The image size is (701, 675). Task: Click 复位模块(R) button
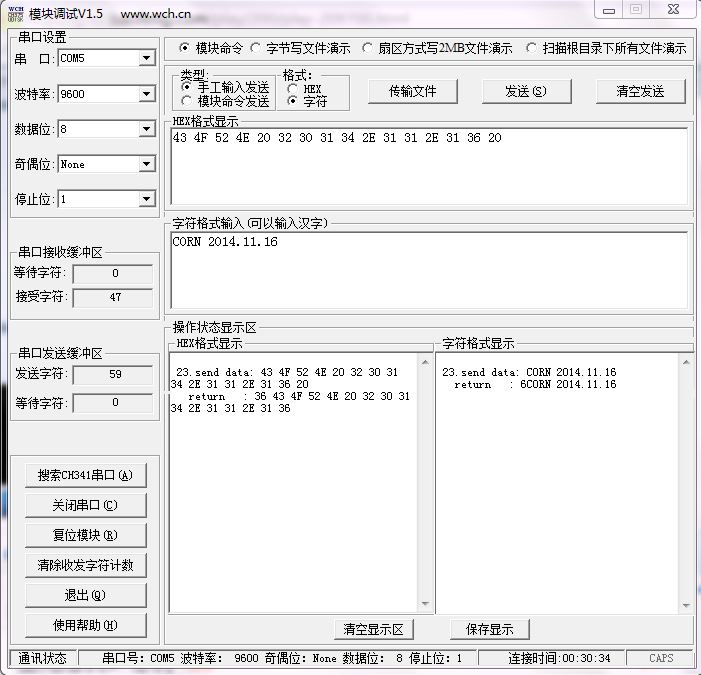click(85, 535)
